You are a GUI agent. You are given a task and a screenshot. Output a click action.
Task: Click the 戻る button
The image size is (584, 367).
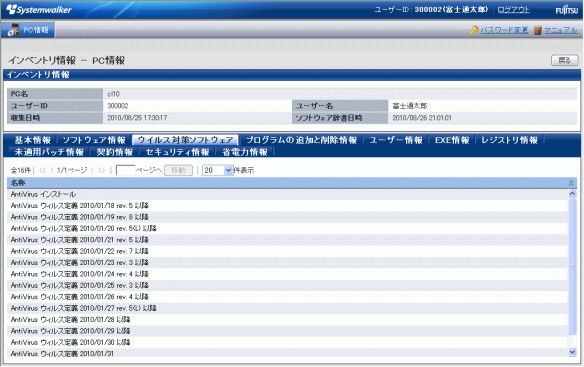(x=565, y=60)
